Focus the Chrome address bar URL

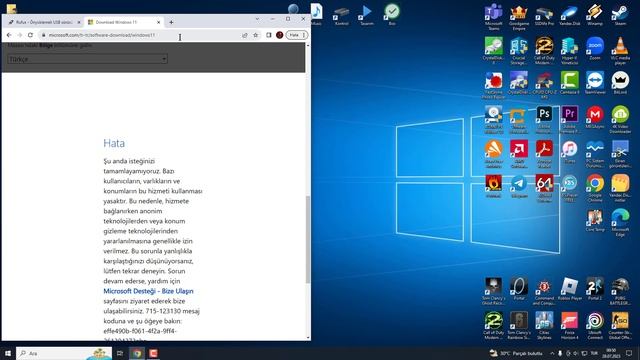pyautogui.click(x=102, y=35)
